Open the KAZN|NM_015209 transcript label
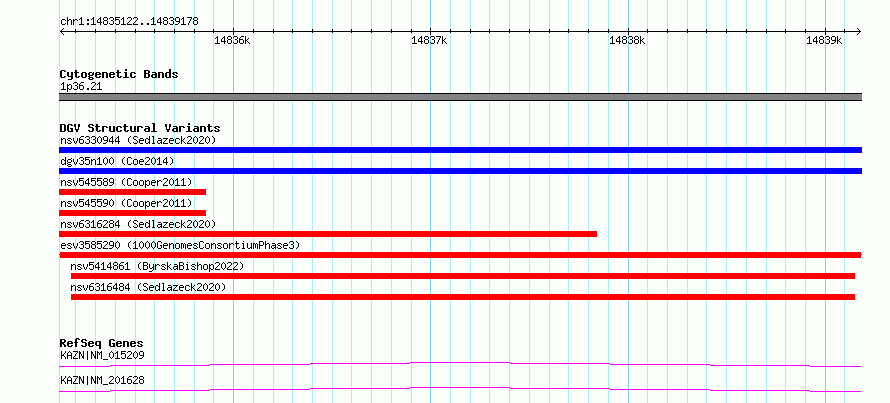Screen dimensions: 890x403 102,355
